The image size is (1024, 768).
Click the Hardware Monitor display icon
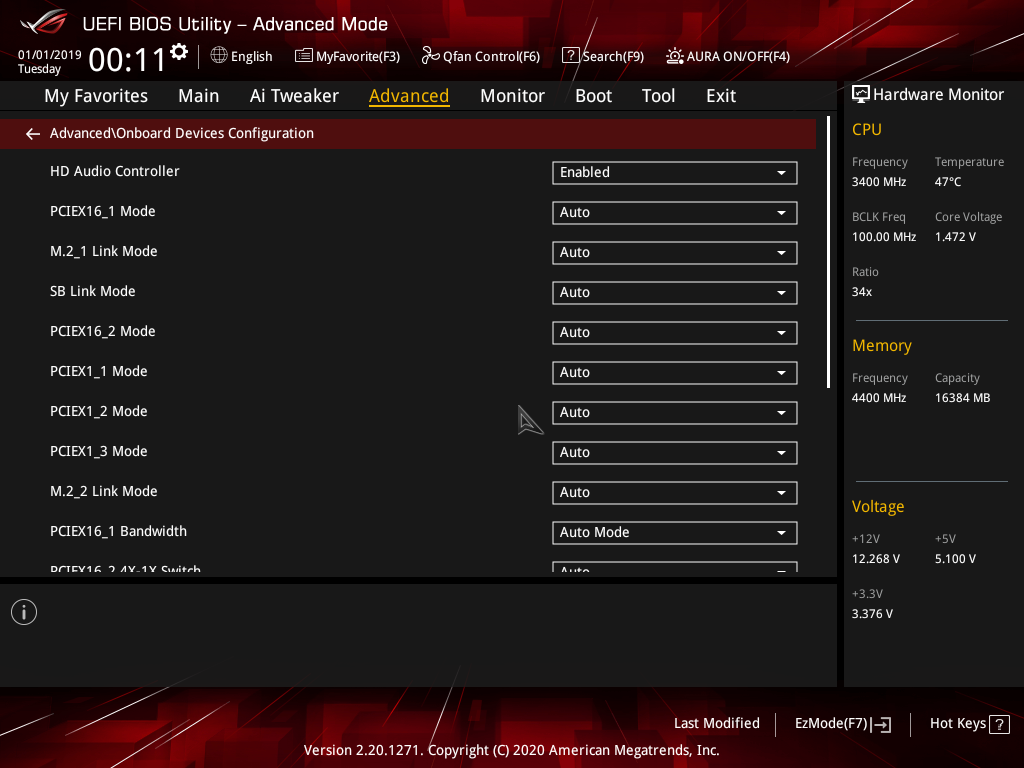[x=861, y=95]
